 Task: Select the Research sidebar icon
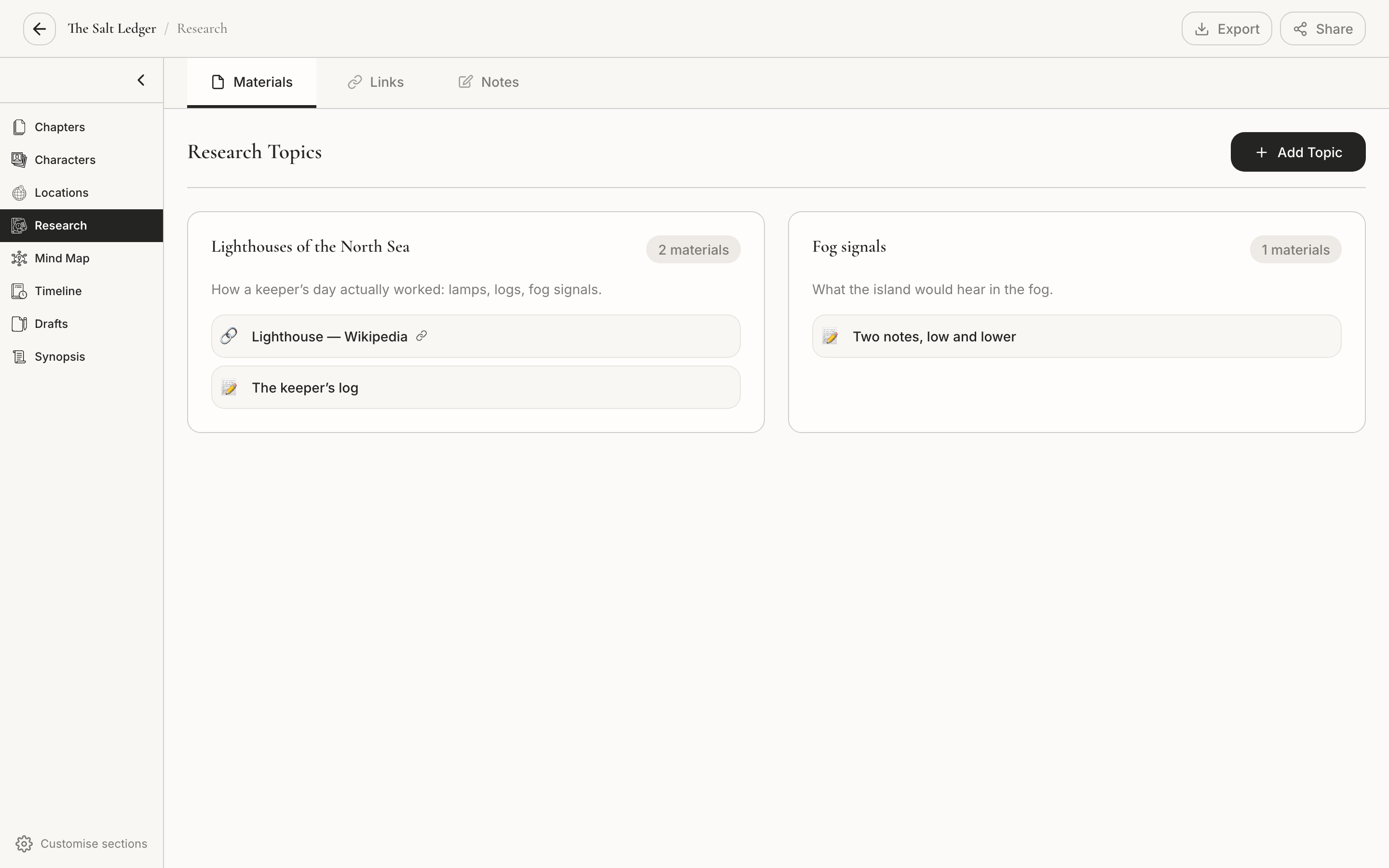[x=19, y=225]
